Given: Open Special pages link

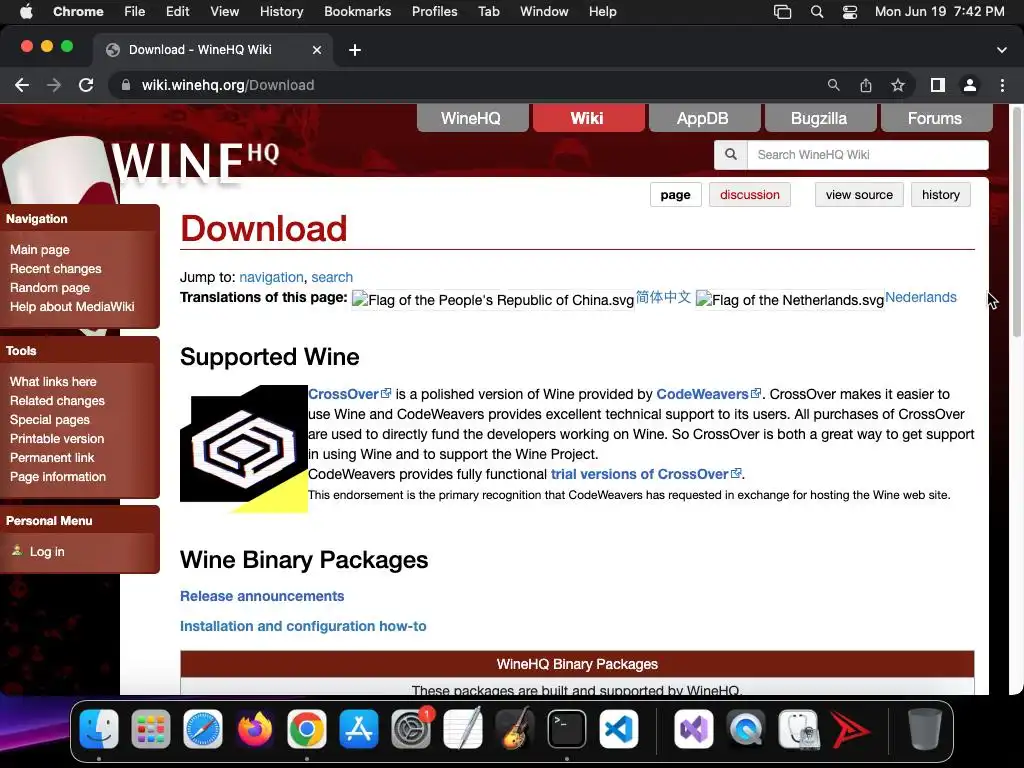Looking at the screenshot, I should tap(50, 420).
